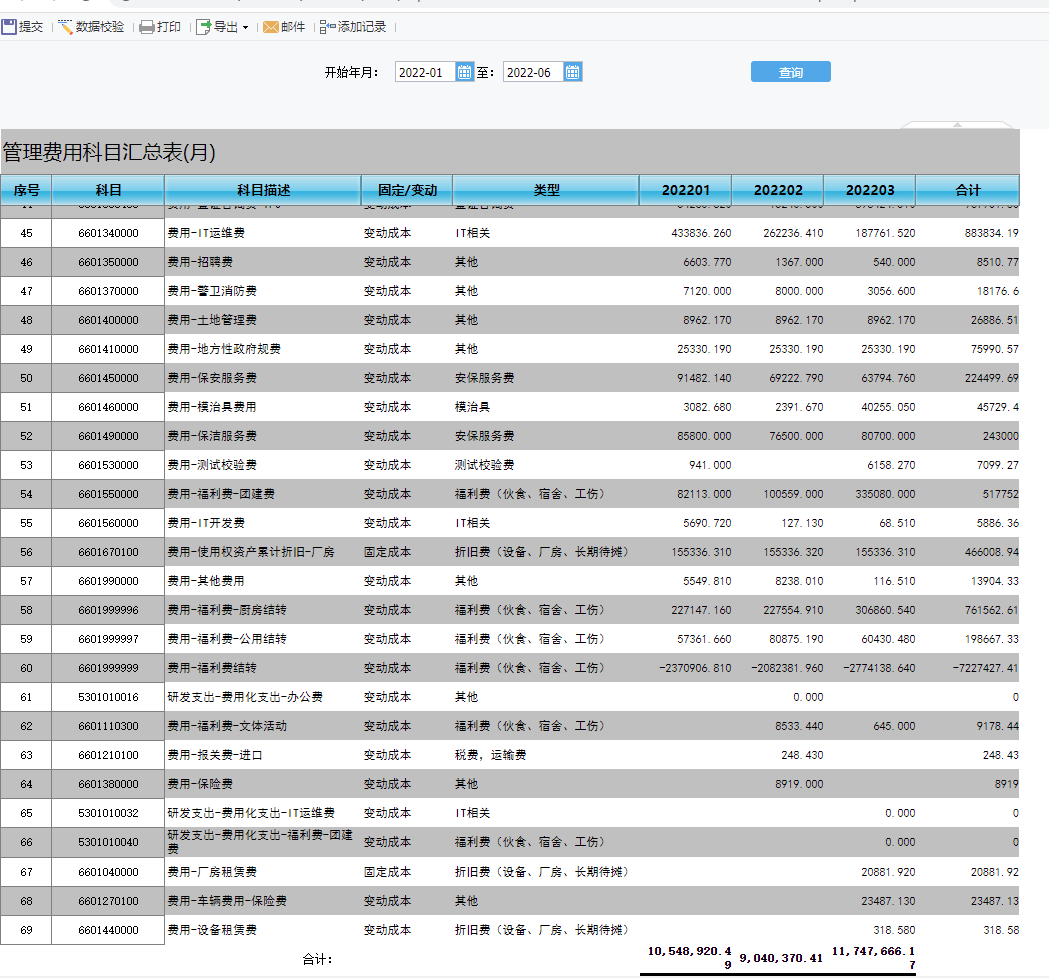Click the 科目描述 column header
This screenshot has height=978, width=1049.
click(x=263, y=190)
